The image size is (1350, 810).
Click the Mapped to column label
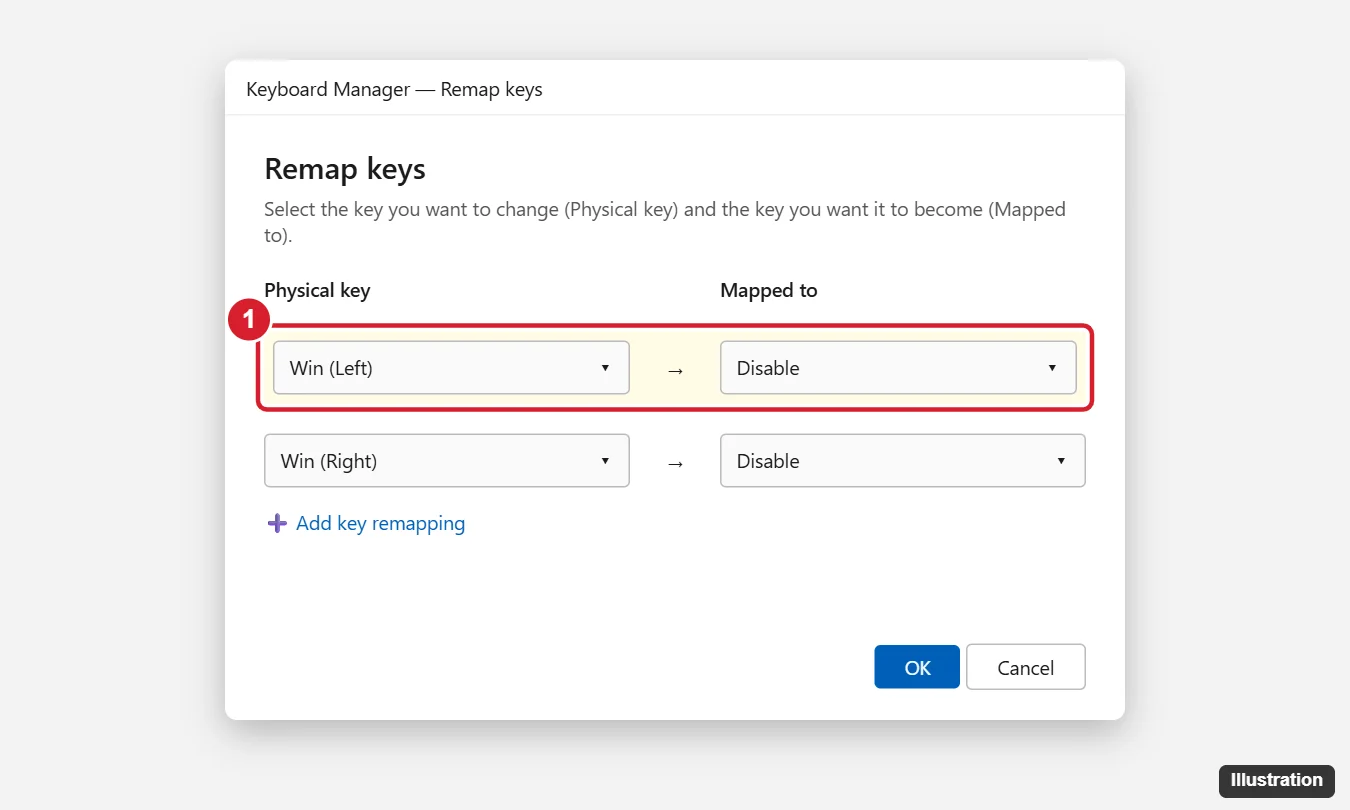[769, 290]
